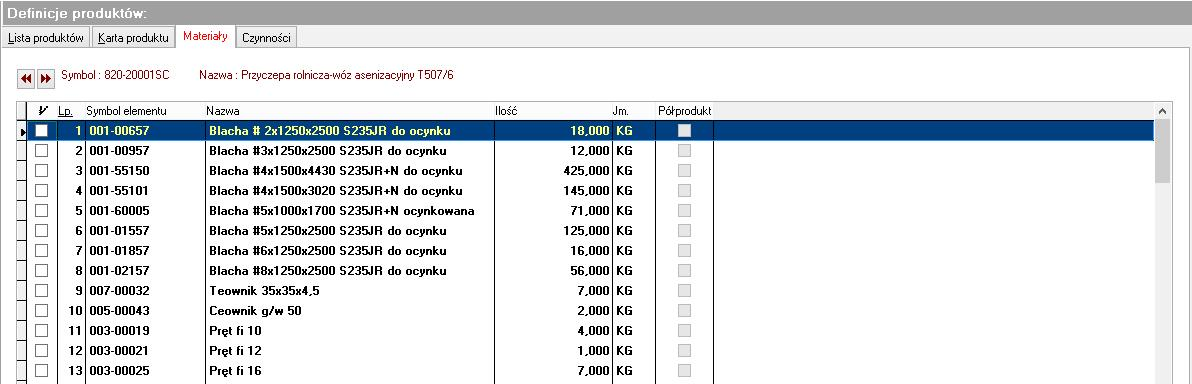Sort by the Lp. column header

[65, 111]
